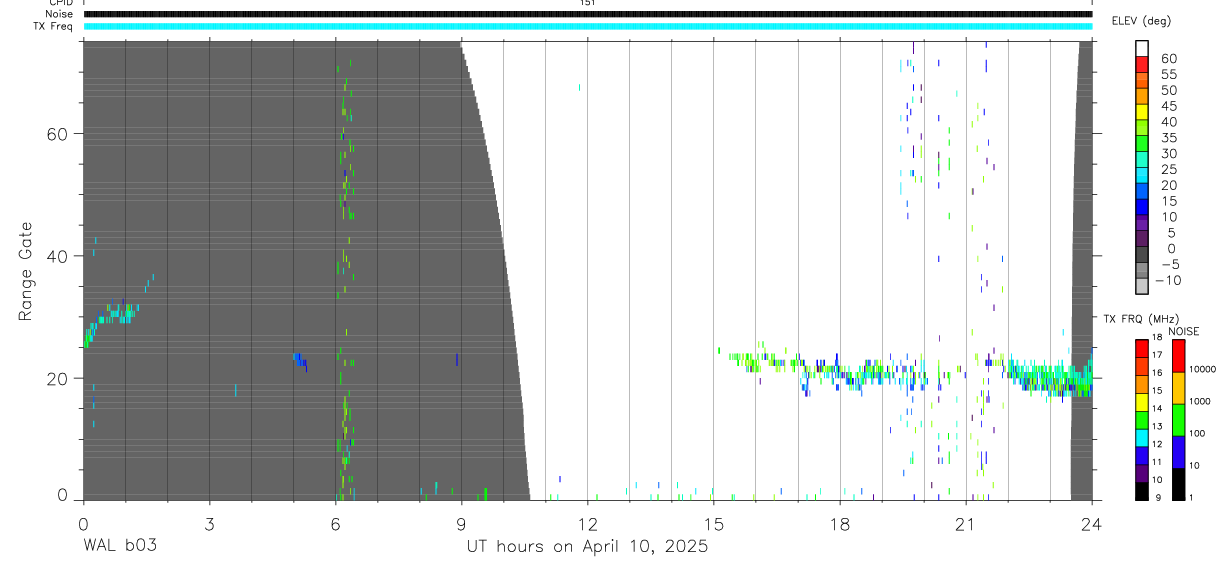This screenshot has height=567, width=1228.
Task: Click the CPID label at top left
Action: point(59,3)
